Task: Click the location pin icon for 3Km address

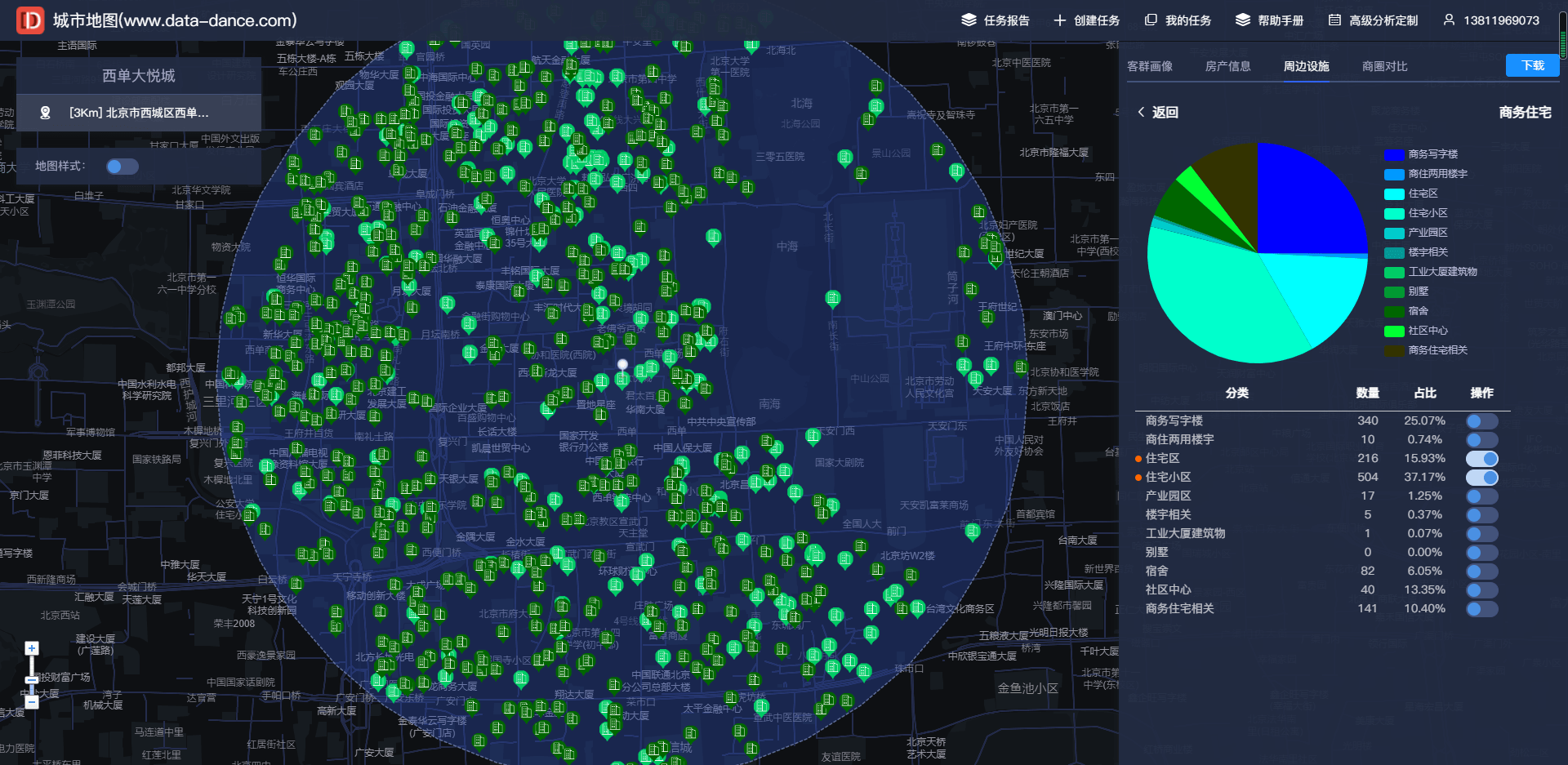Action: (46, 113)
